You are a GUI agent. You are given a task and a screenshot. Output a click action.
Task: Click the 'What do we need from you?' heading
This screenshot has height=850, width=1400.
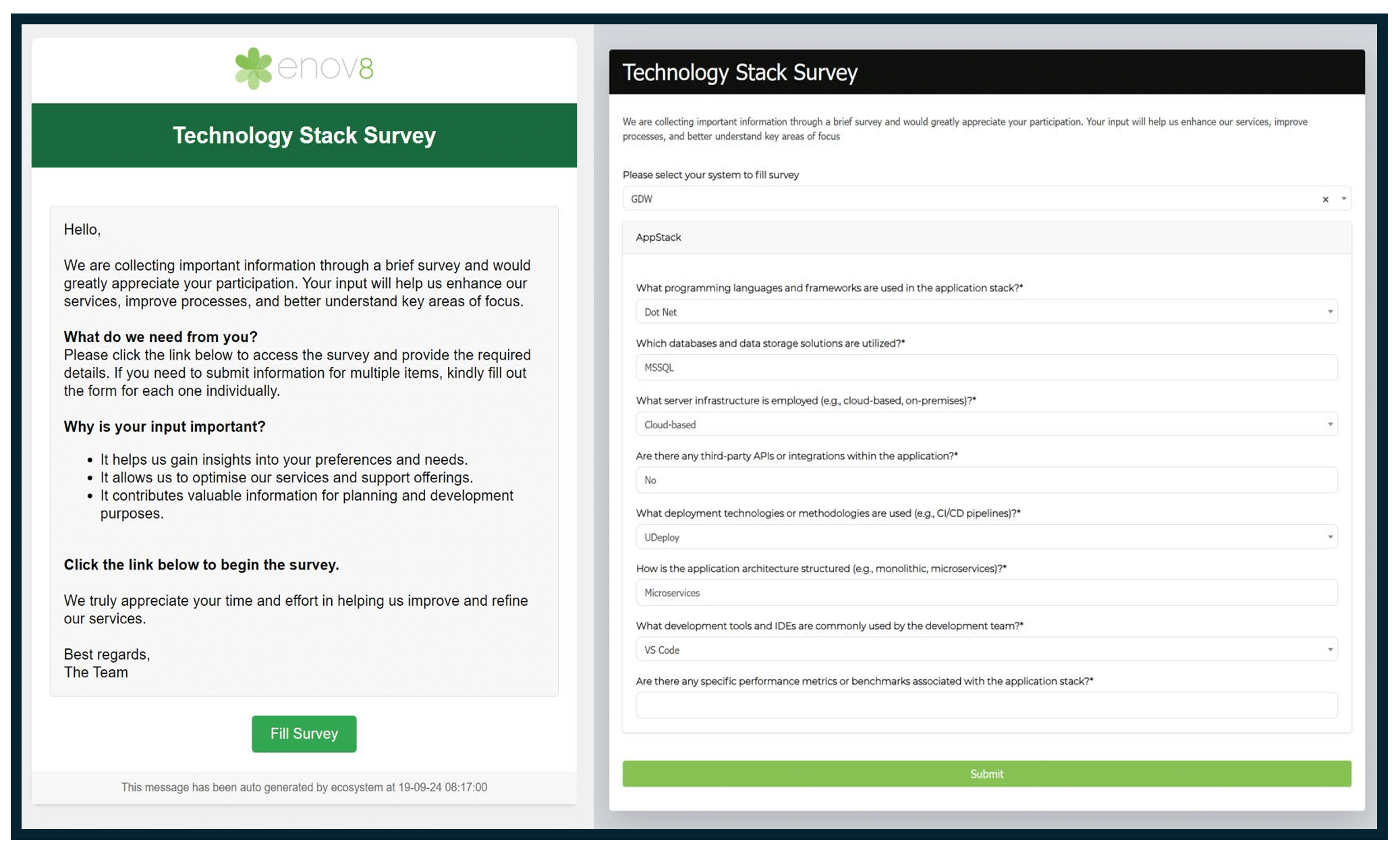[x=161, y=337]
